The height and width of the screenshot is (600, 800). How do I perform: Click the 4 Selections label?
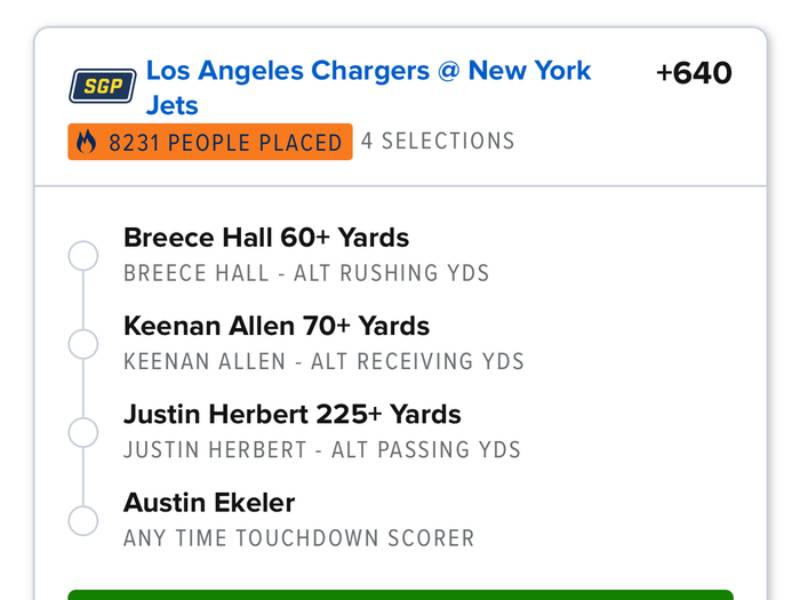[x=438, y=141]
